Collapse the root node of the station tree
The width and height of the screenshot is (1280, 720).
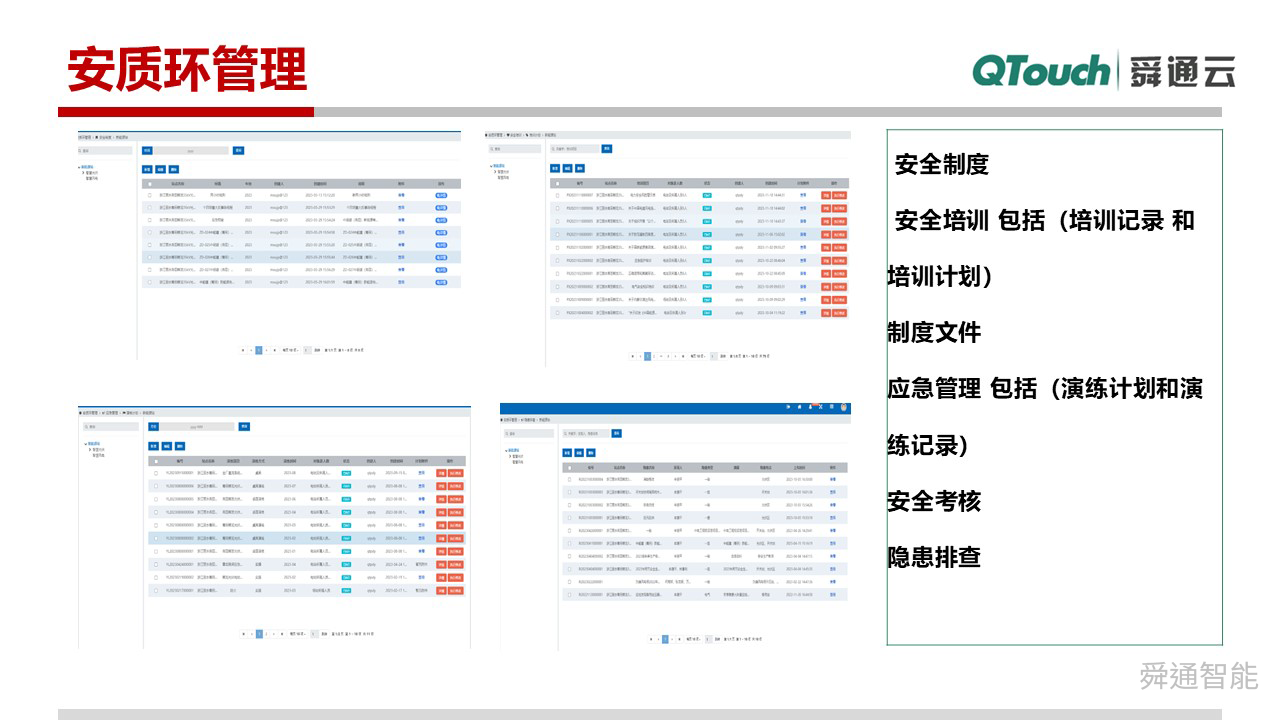click(x=489, y=166)
